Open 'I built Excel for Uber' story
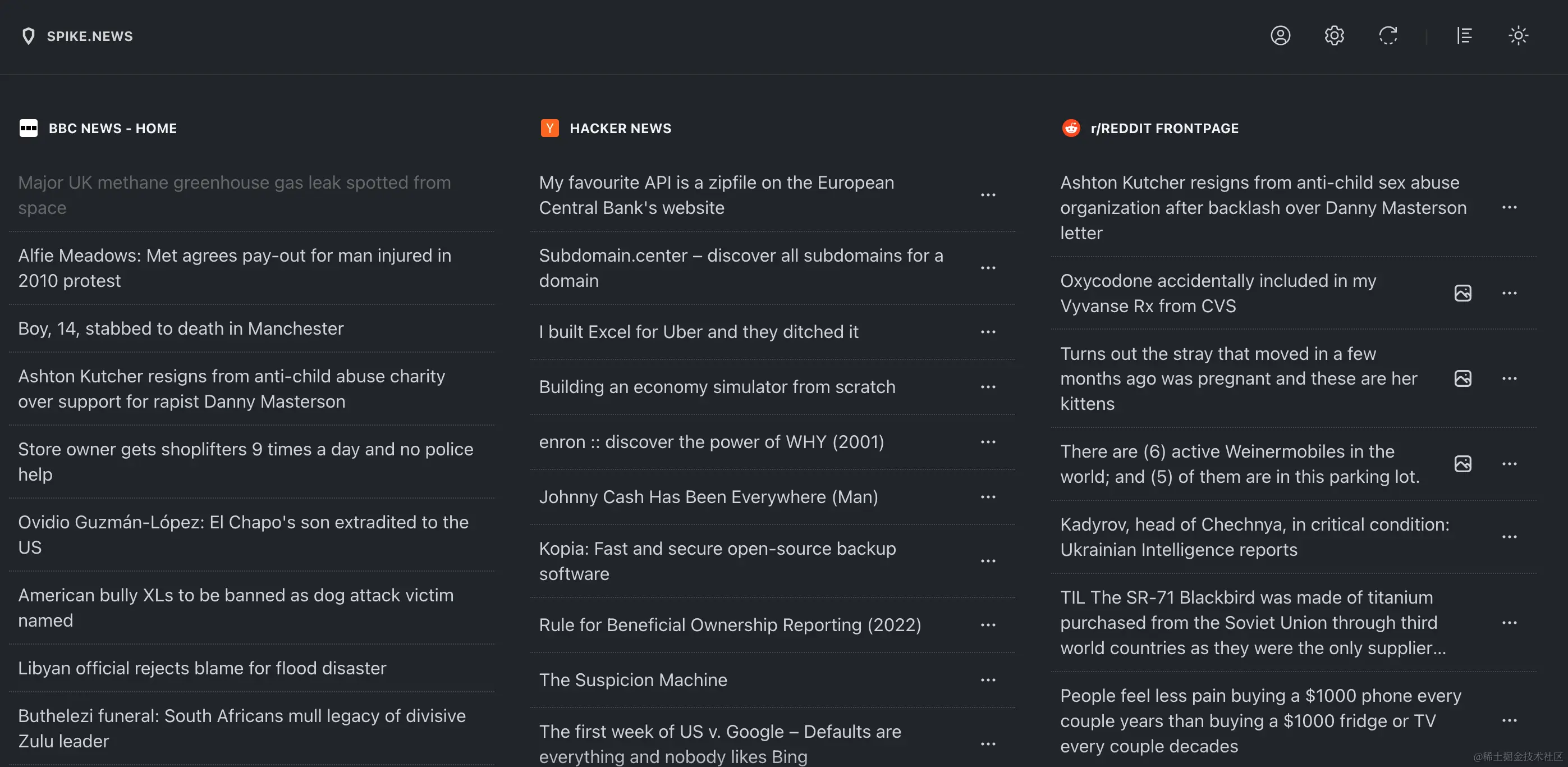 [698, 331]
